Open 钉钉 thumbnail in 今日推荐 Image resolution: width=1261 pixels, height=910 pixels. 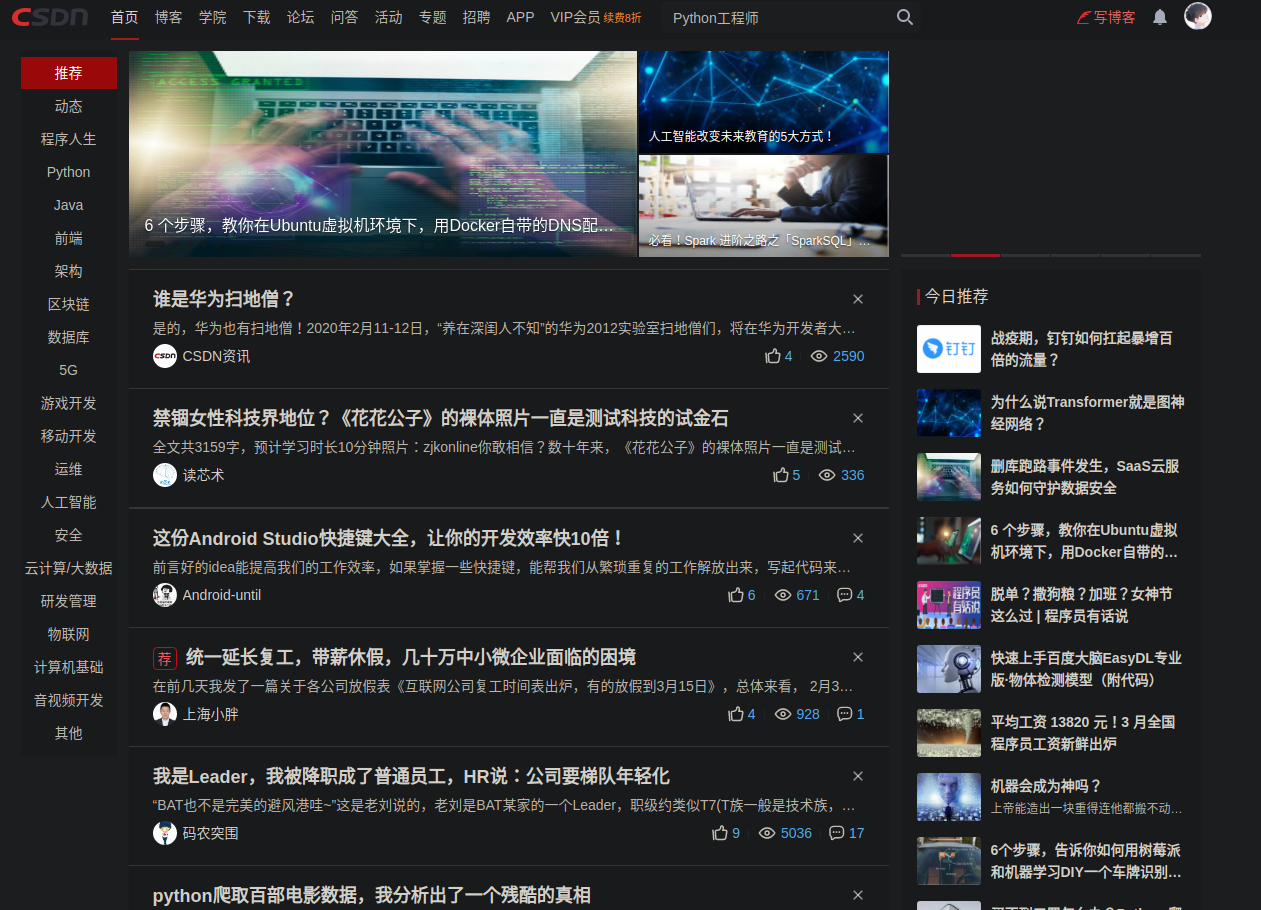point(949,349)
